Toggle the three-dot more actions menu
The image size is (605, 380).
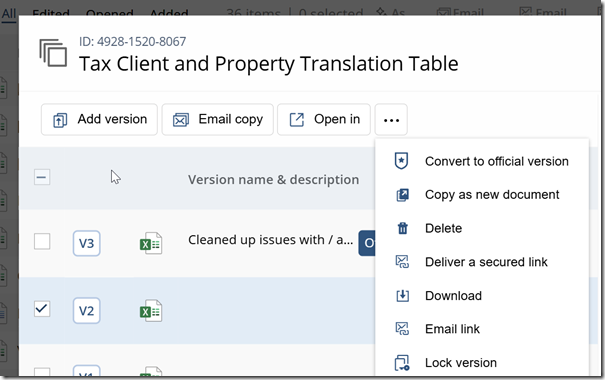pos(391,120)
